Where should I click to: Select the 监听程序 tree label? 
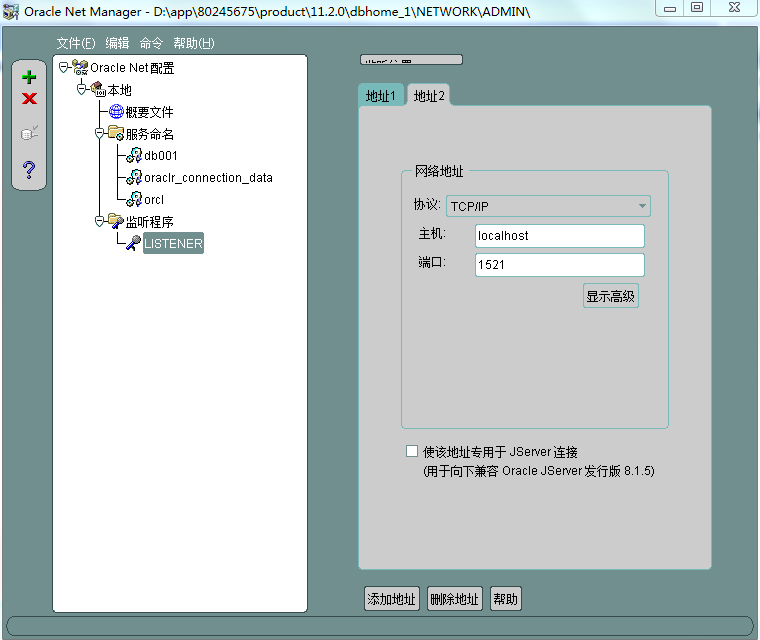point(149,222)
